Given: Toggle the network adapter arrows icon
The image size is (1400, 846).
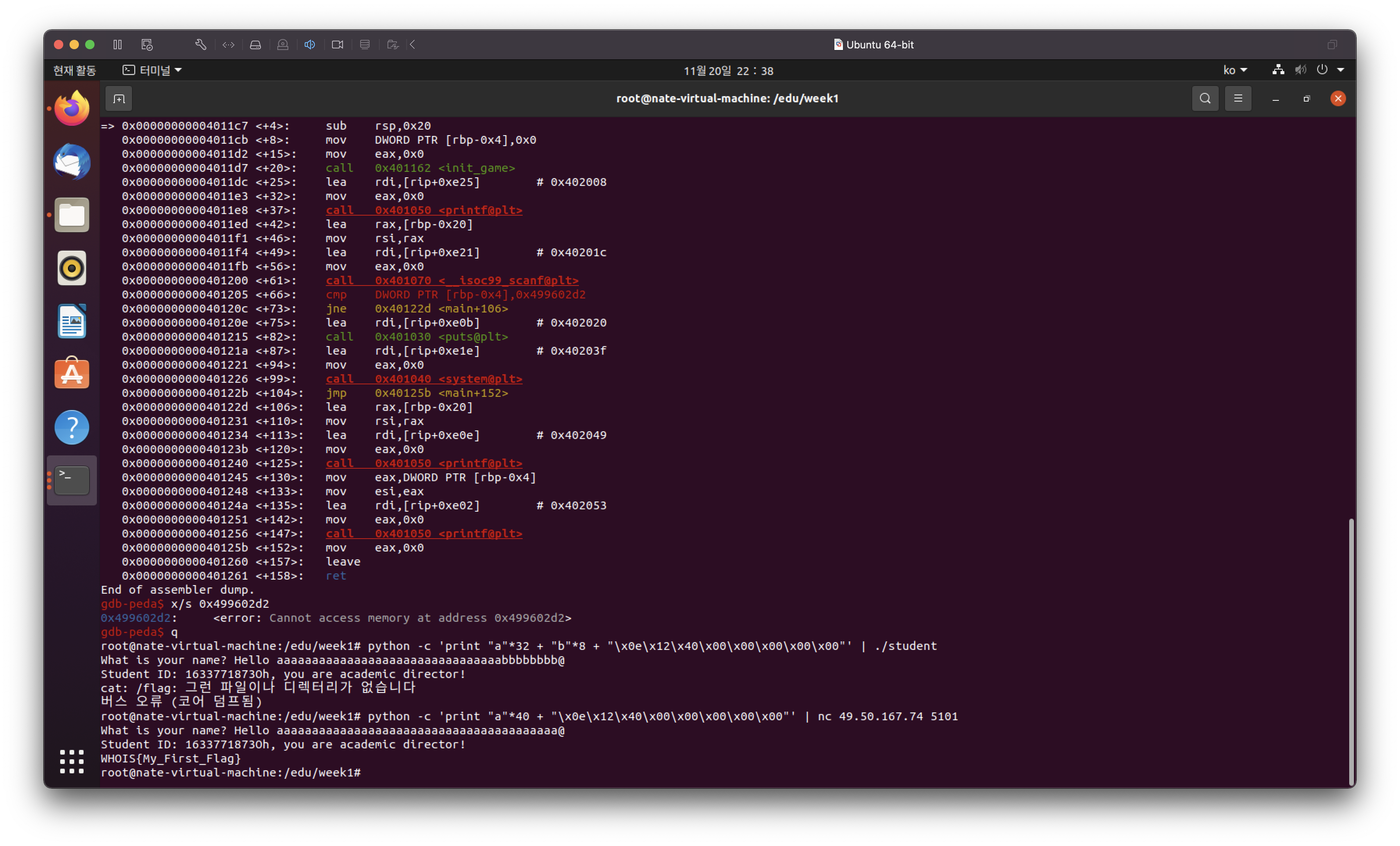Looking at the screenshot, I should tap(229, 44).
